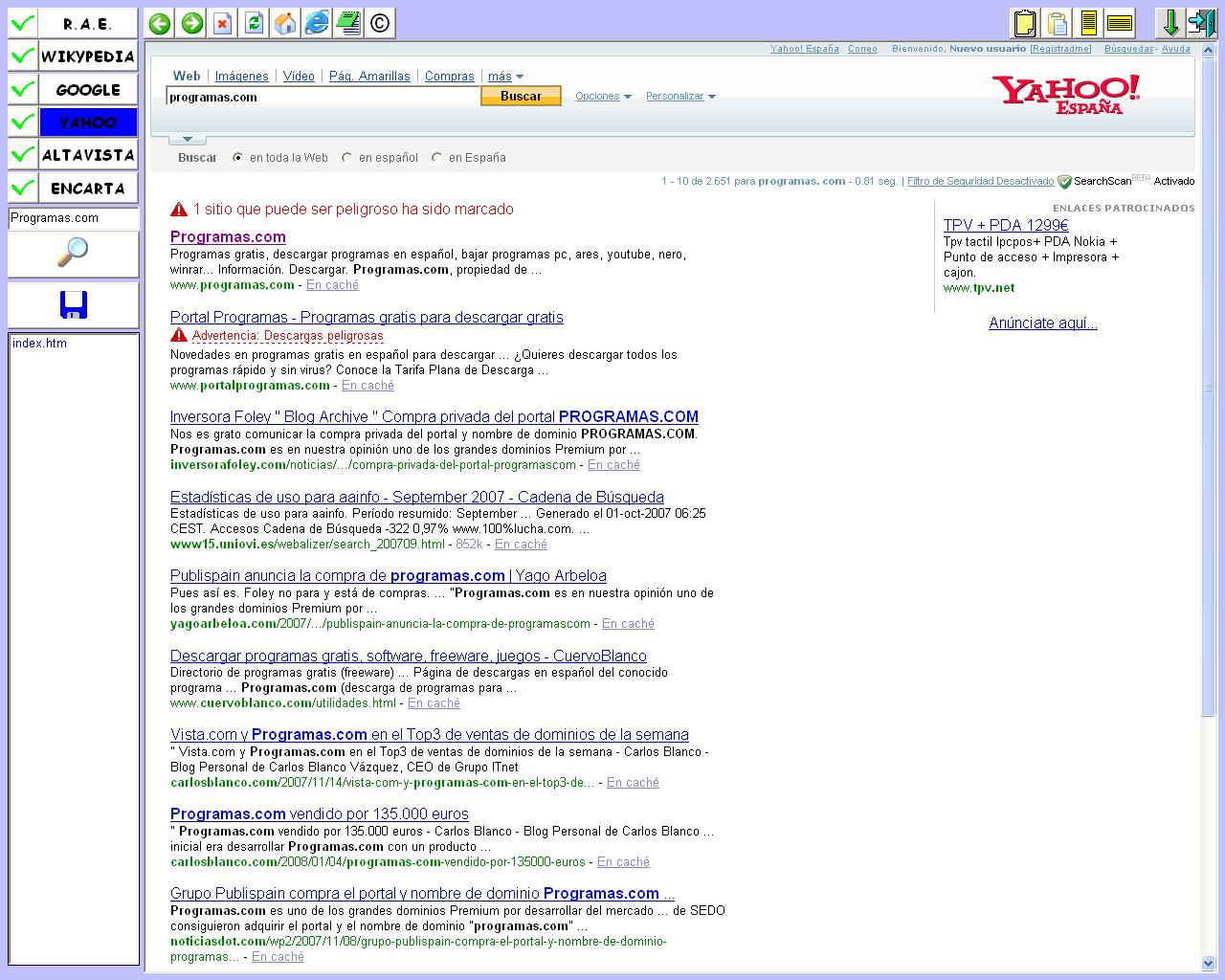Viewport: 1225px width, 980px height.
Task: Click the yellow Buscar button
Action: pyautogui.click(x=521, y=96)
